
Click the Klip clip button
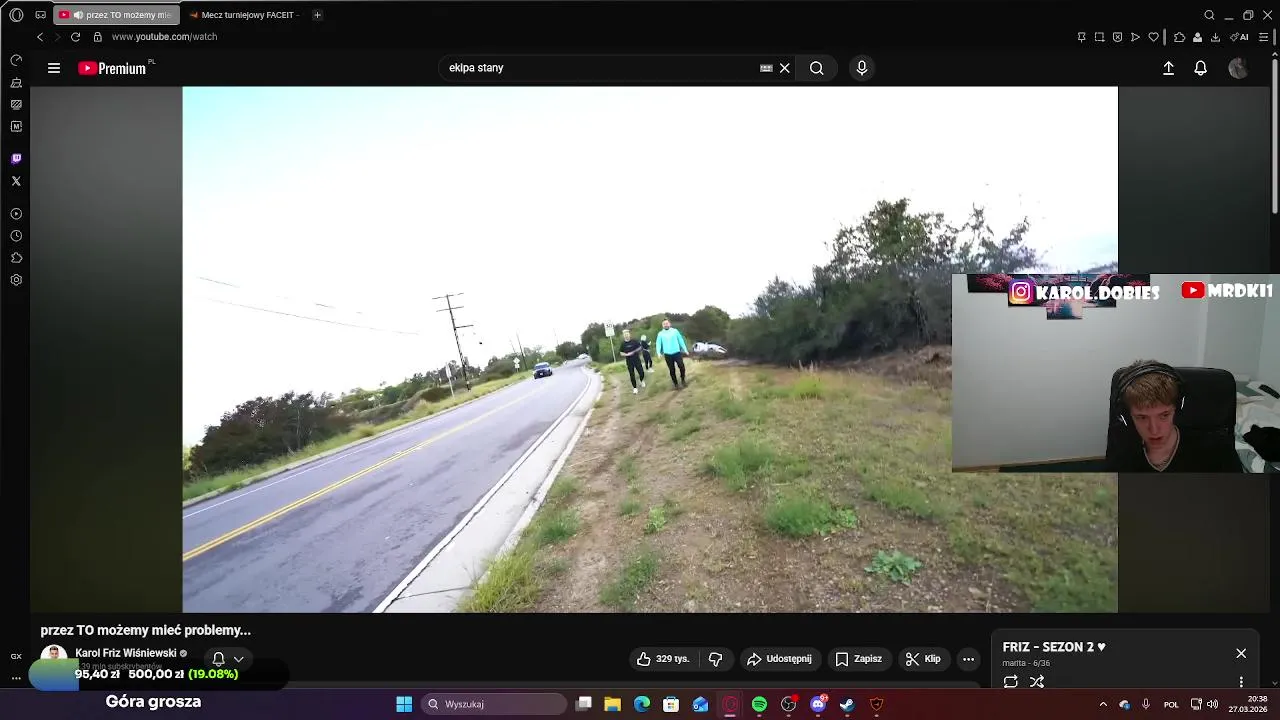point(923,659)
